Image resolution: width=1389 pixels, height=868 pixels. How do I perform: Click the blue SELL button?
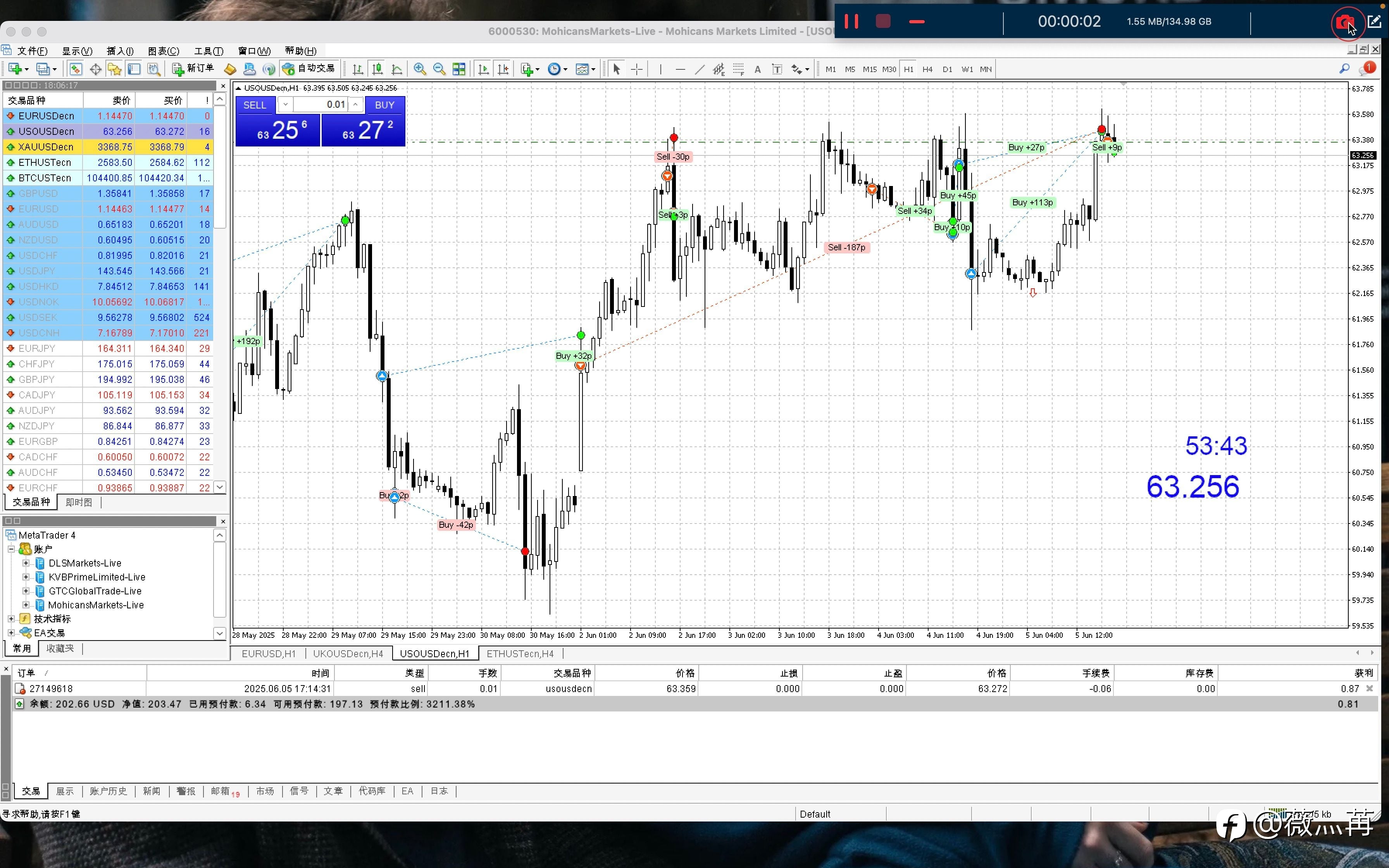click(255, 105)
